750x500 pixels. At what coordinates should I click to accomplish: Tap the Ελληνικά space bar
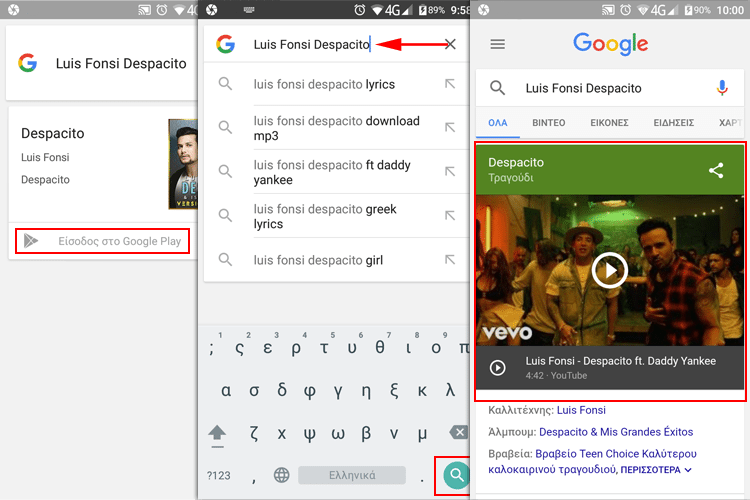(x=352, y=475)
